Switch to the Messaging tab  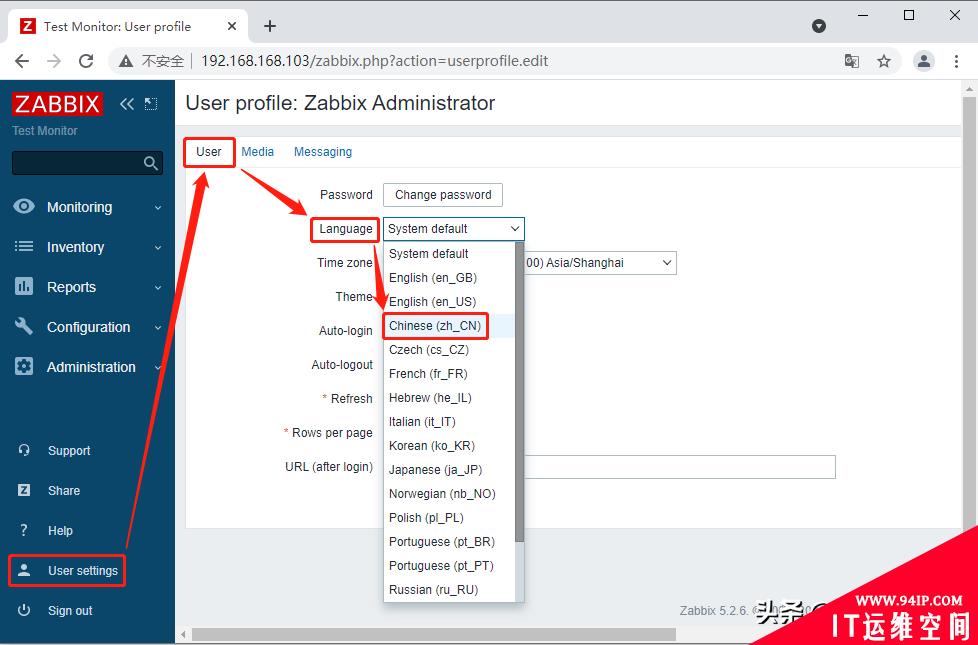(322, 152)
